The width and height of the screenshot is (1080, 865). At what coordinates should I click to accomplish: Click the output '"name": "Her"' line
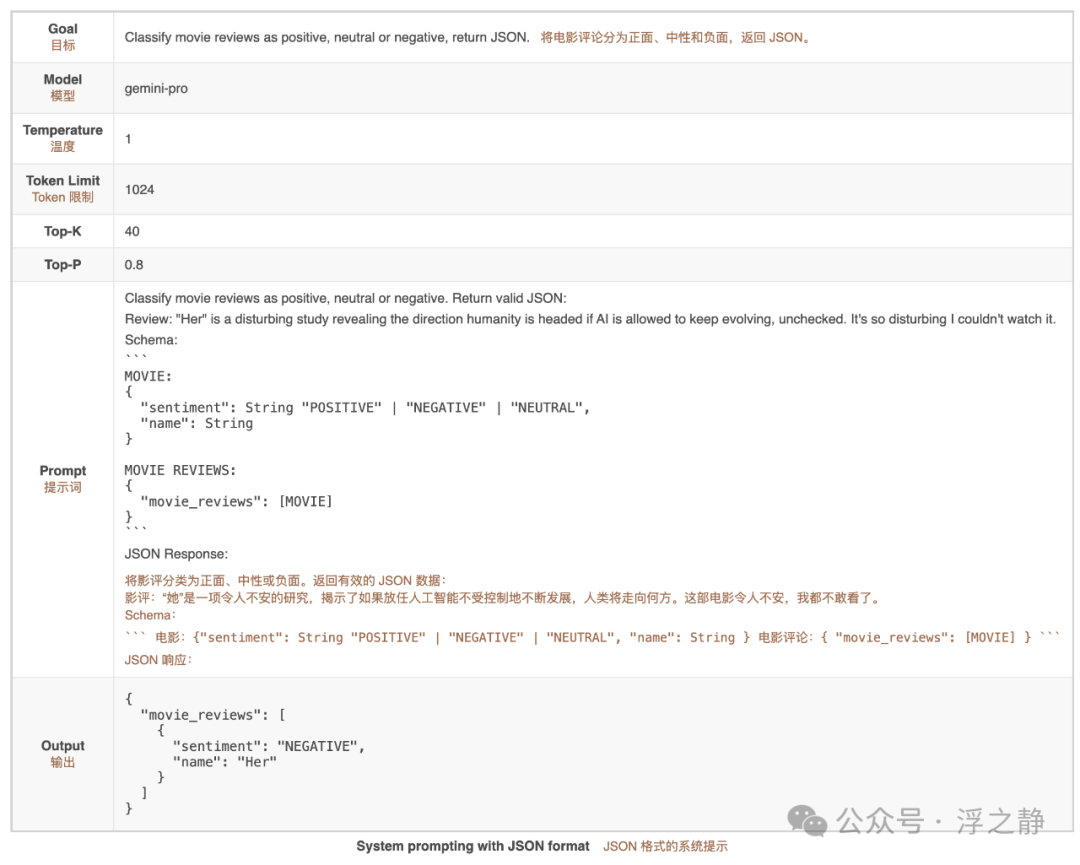point(225,762)
